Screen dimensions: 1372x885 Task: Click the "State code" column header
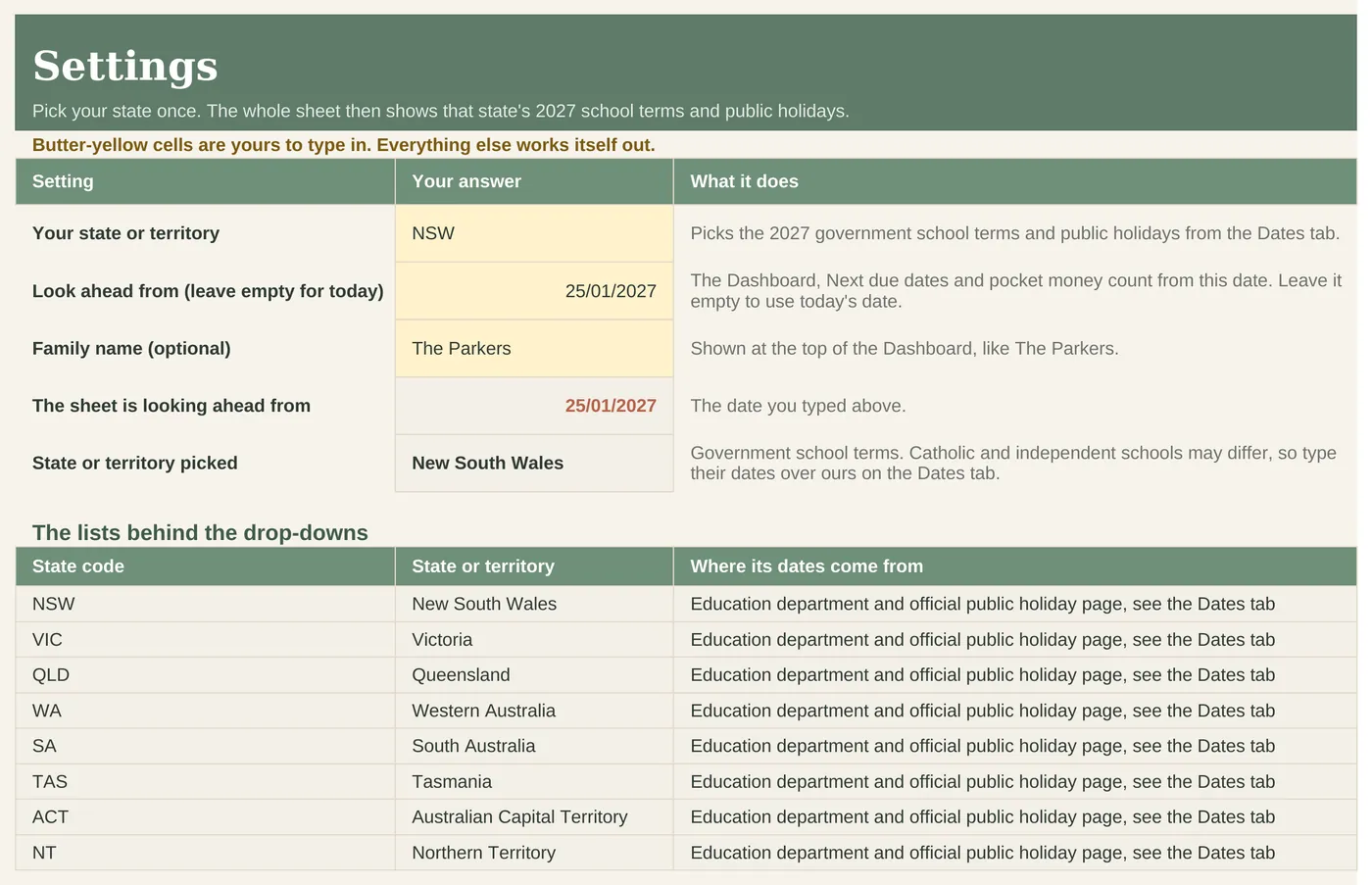point(205,566)
